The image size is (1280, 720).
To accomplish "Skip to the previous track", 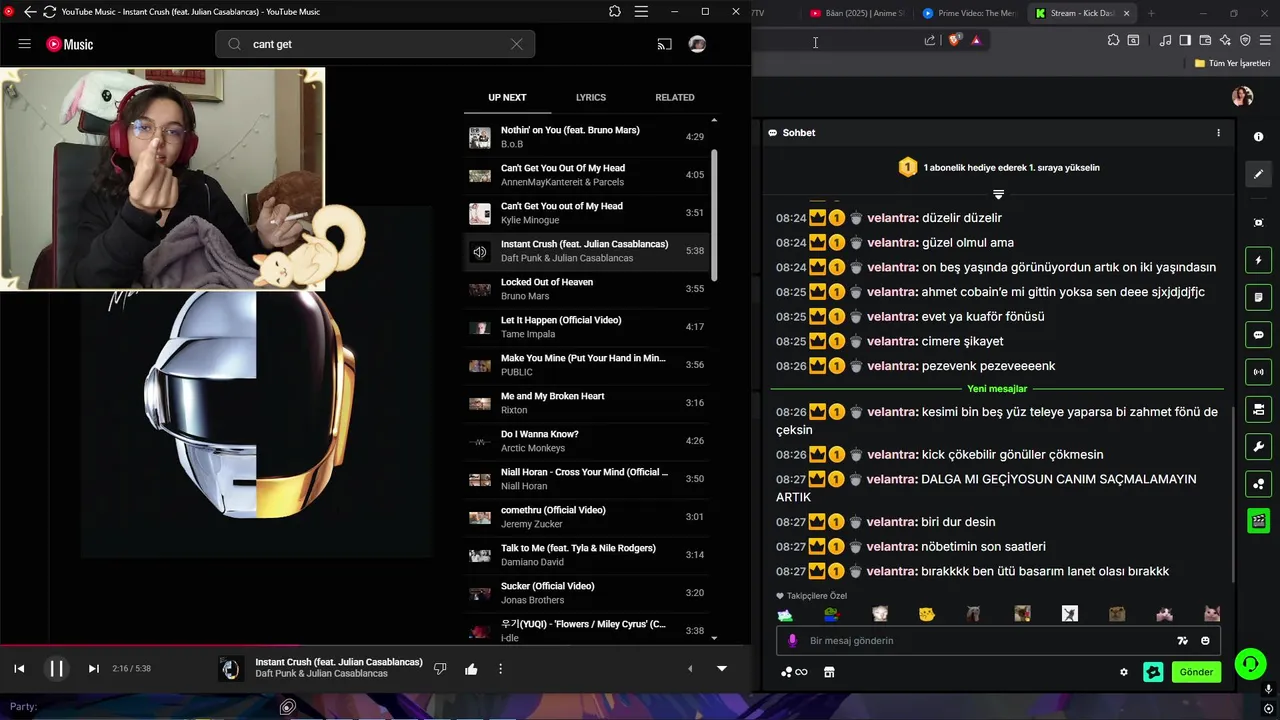I will pyautogui.click(x=19, y=668).
